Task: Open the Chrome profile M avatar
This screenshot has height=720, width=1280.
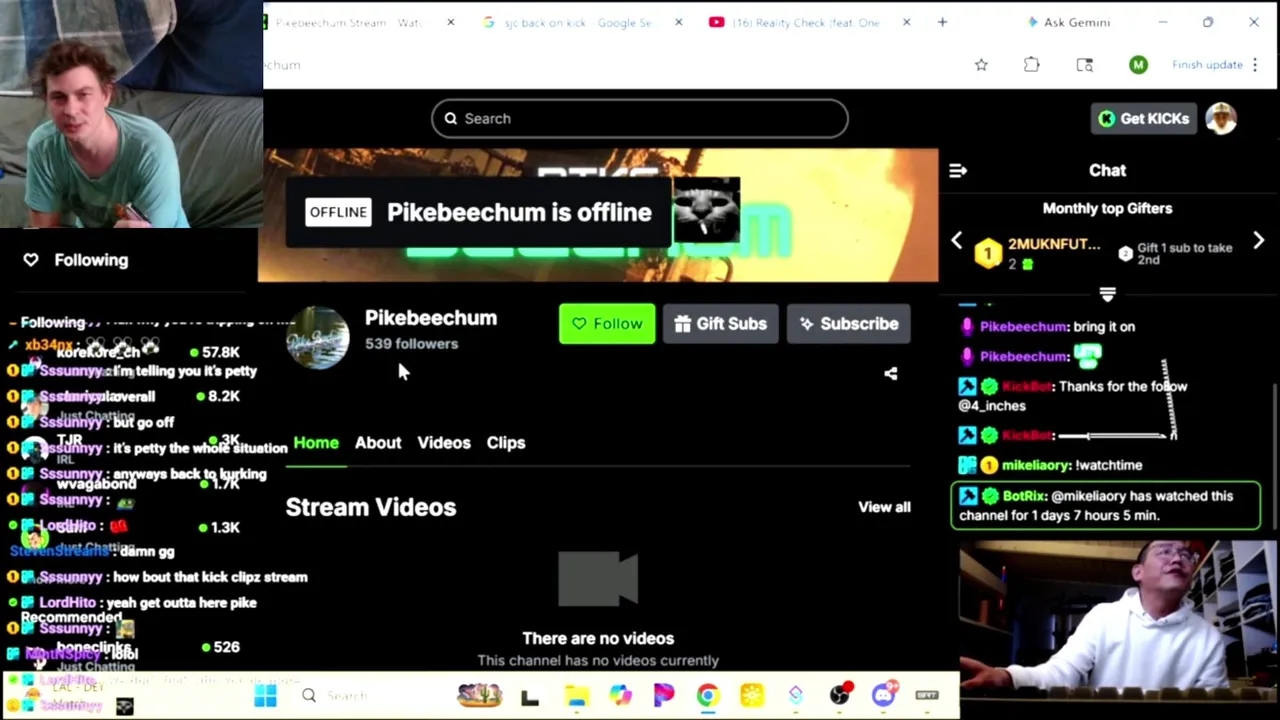Action: (x=1138, y=65)
